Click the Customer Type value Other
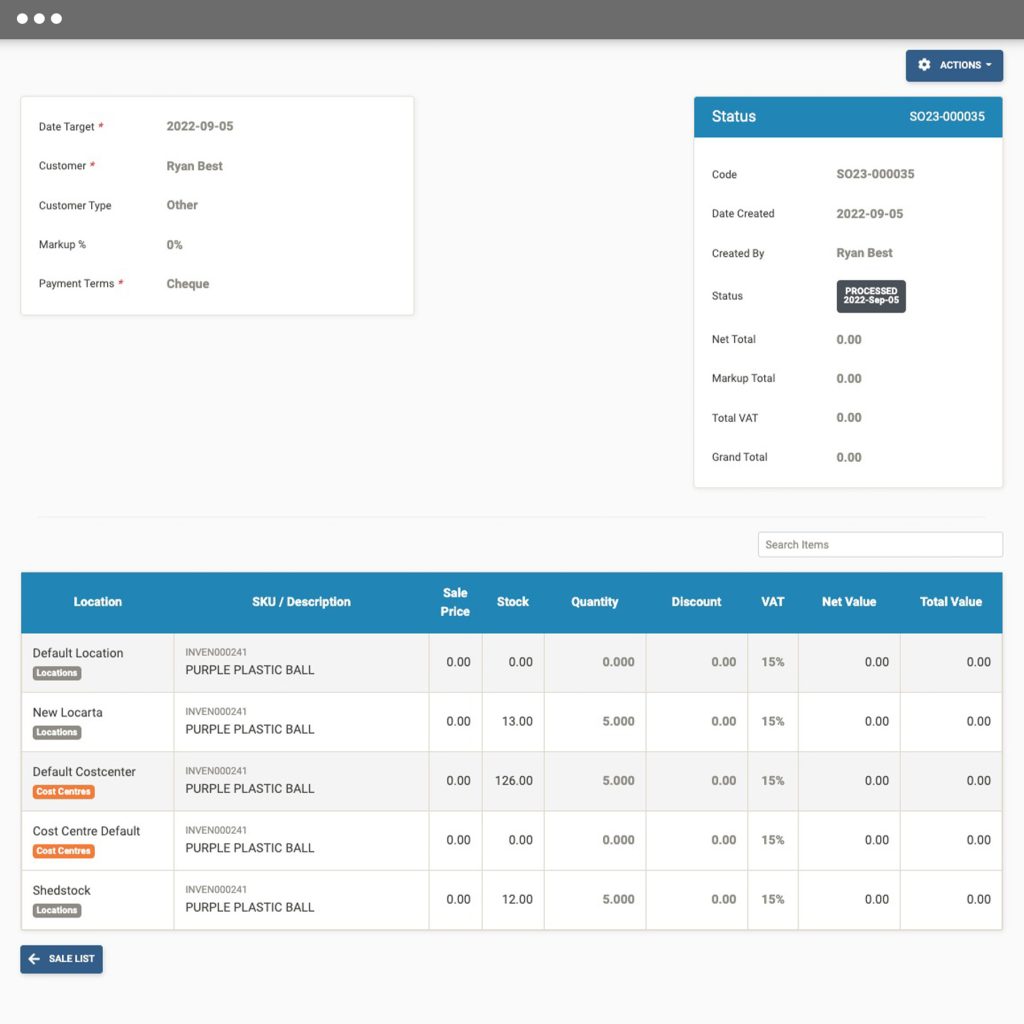Viewport: 1024px width, 1024px height. pos(182,205)
